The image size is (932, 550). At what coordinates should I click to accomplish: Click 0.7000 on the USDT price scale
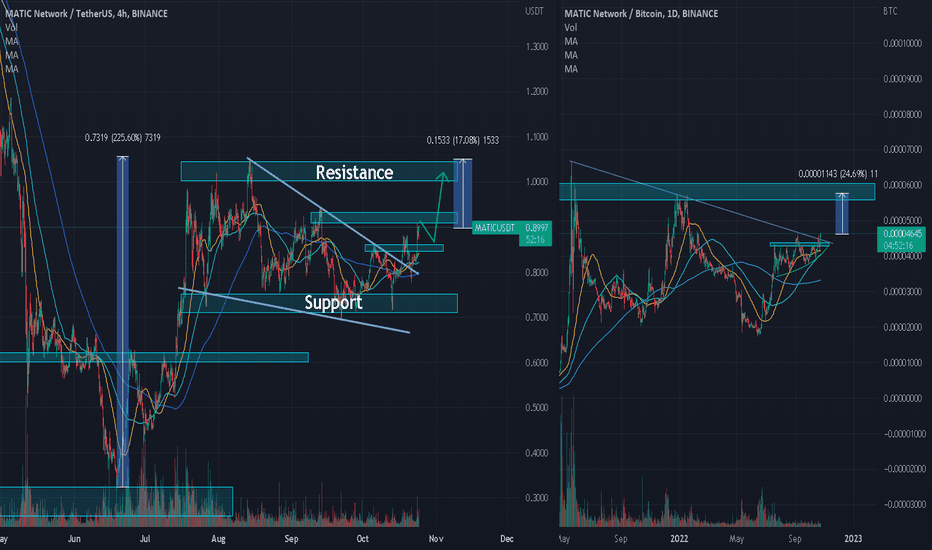(537, 318)
